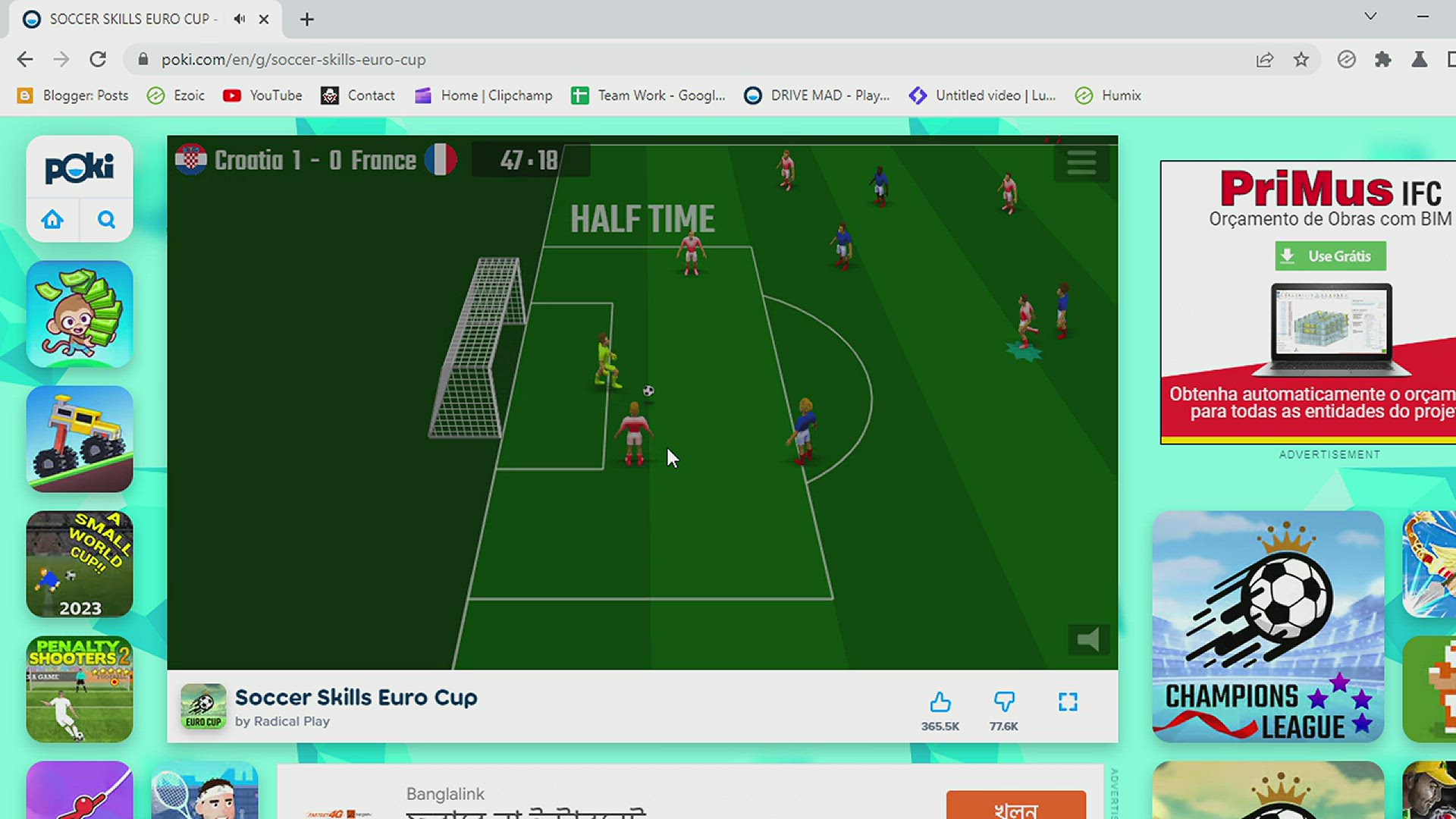Open a new browser tab

pyautogui.click(x=307, y=20)
